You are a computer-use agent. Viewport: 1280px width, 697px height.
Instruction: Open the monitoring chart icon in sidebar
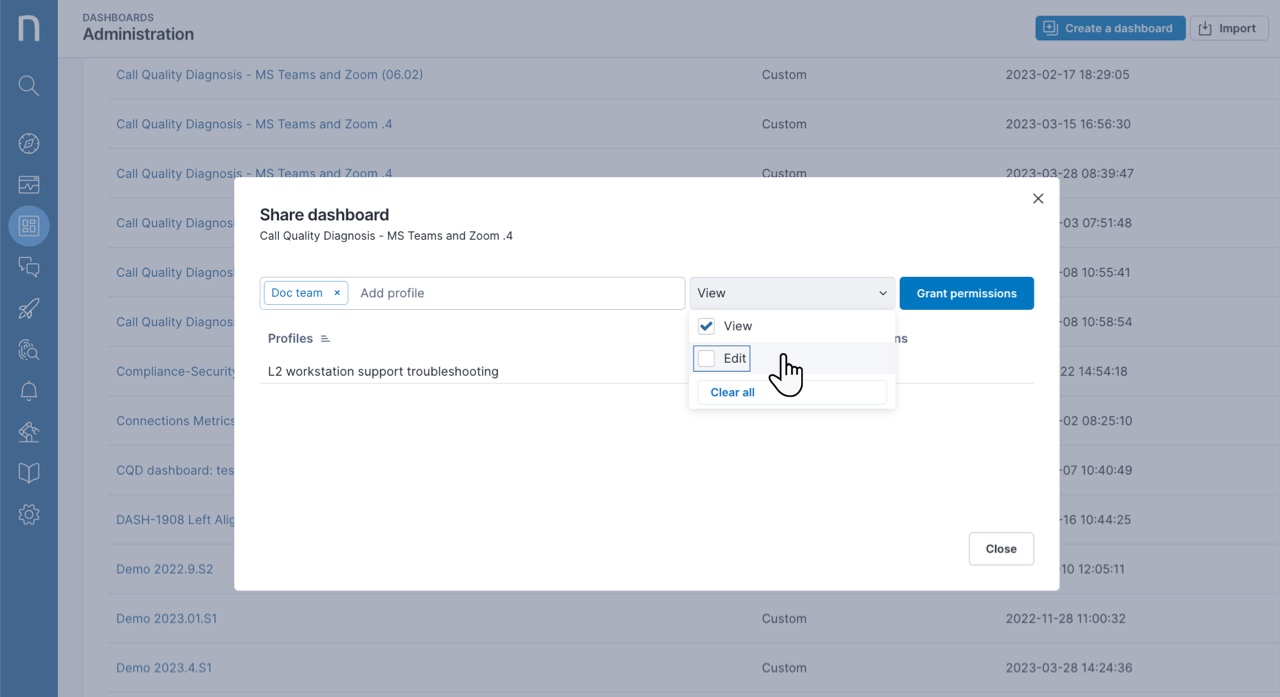(x=29, y=184)
